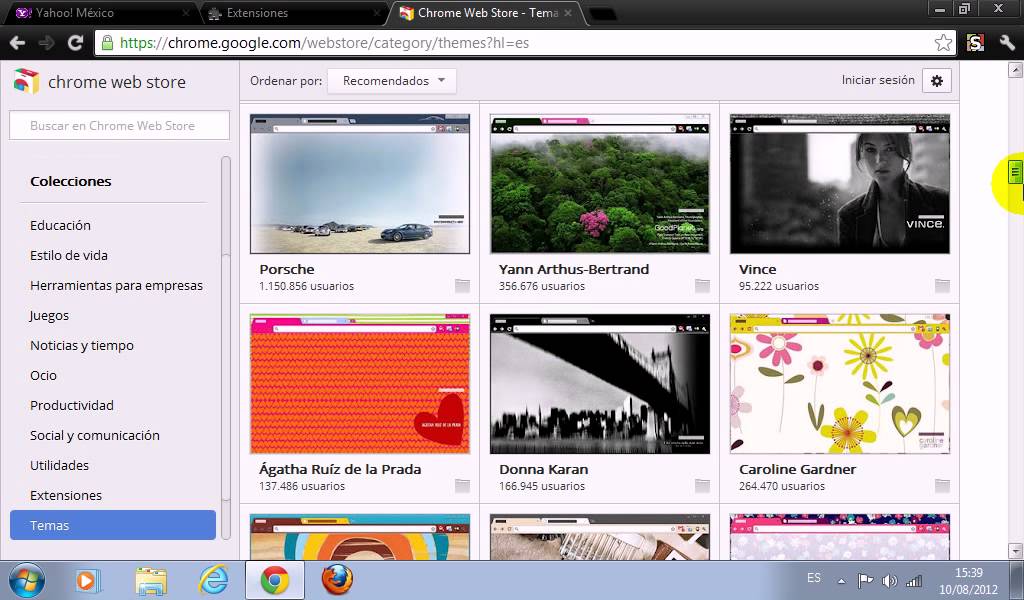1024x600 pixels.
Task: Click the Caroline Gardner theme title
Action: point(797,469)
